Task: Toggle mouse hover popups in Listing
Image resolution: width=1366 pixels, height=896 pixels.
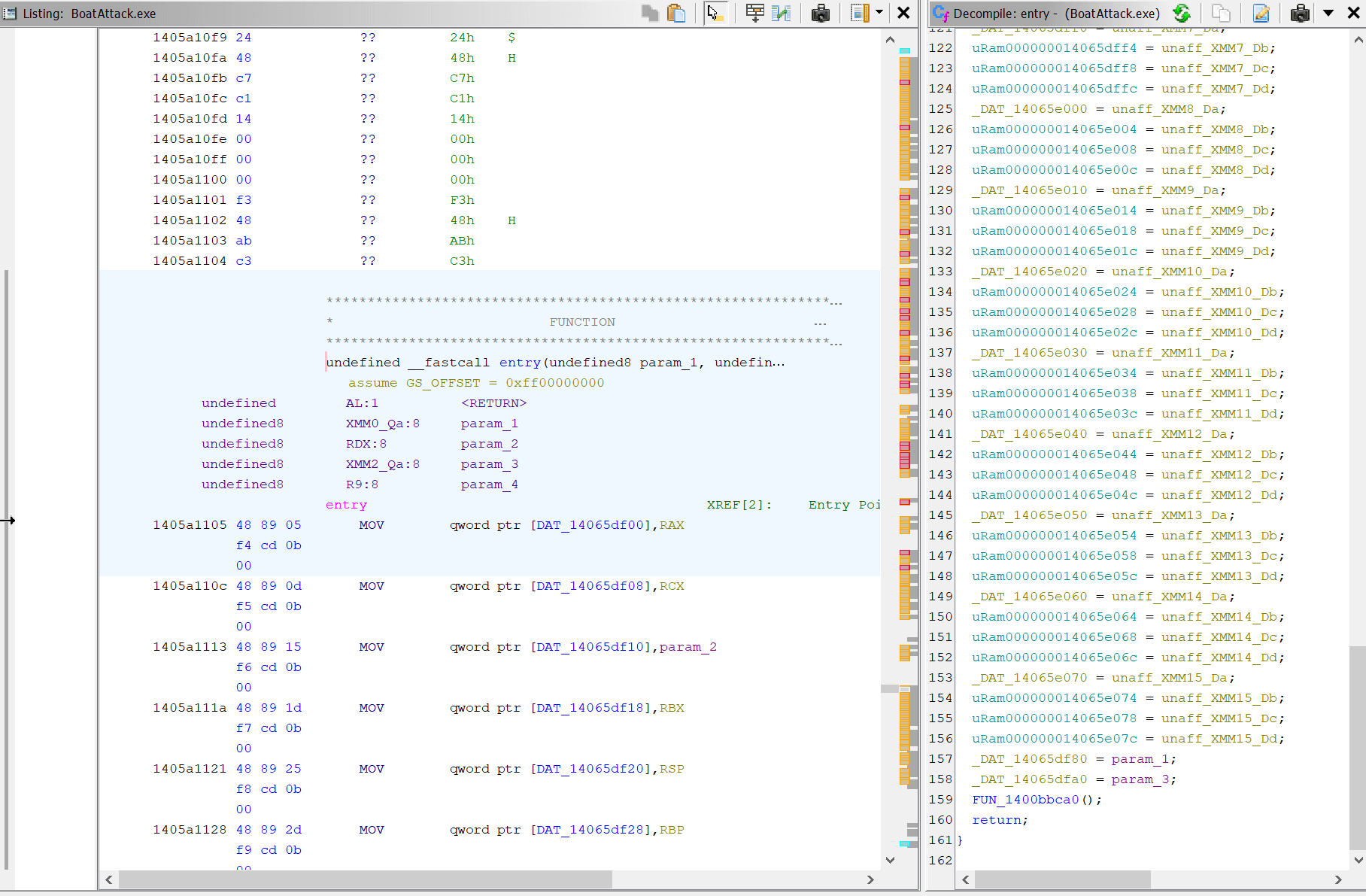Action: (715, 13)
